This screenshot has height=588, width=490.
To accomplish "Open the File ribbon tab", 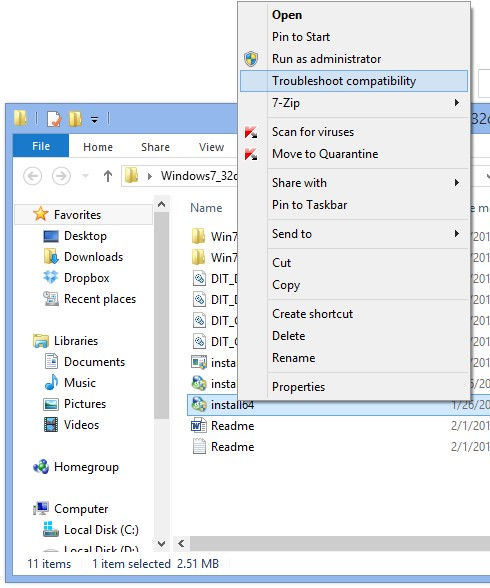I will [x=41, y=146].
